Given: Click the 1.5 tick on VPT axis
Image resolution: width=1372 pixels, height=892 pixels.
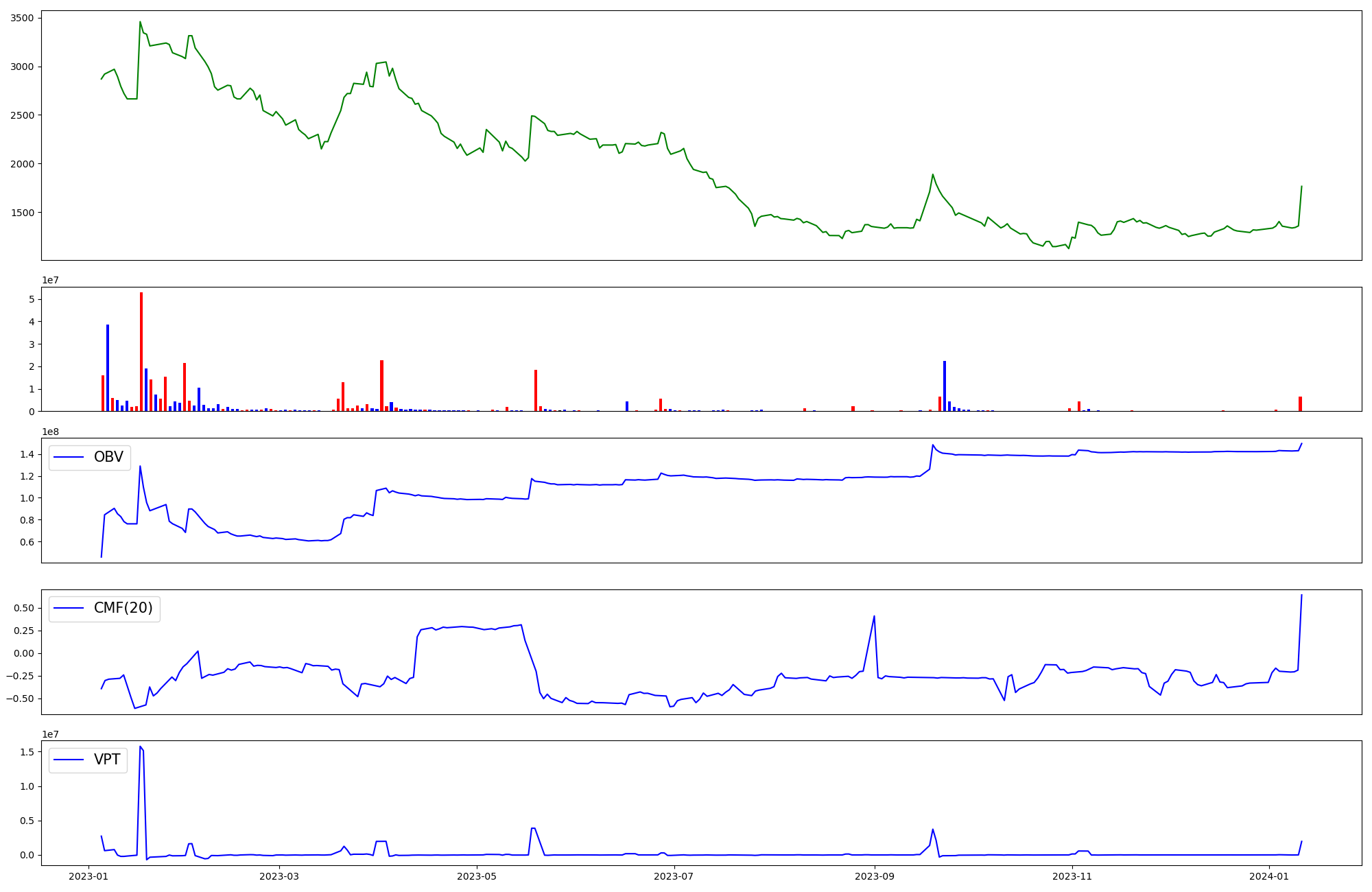Looking at the screenshot, I should [x=27, y=752].
